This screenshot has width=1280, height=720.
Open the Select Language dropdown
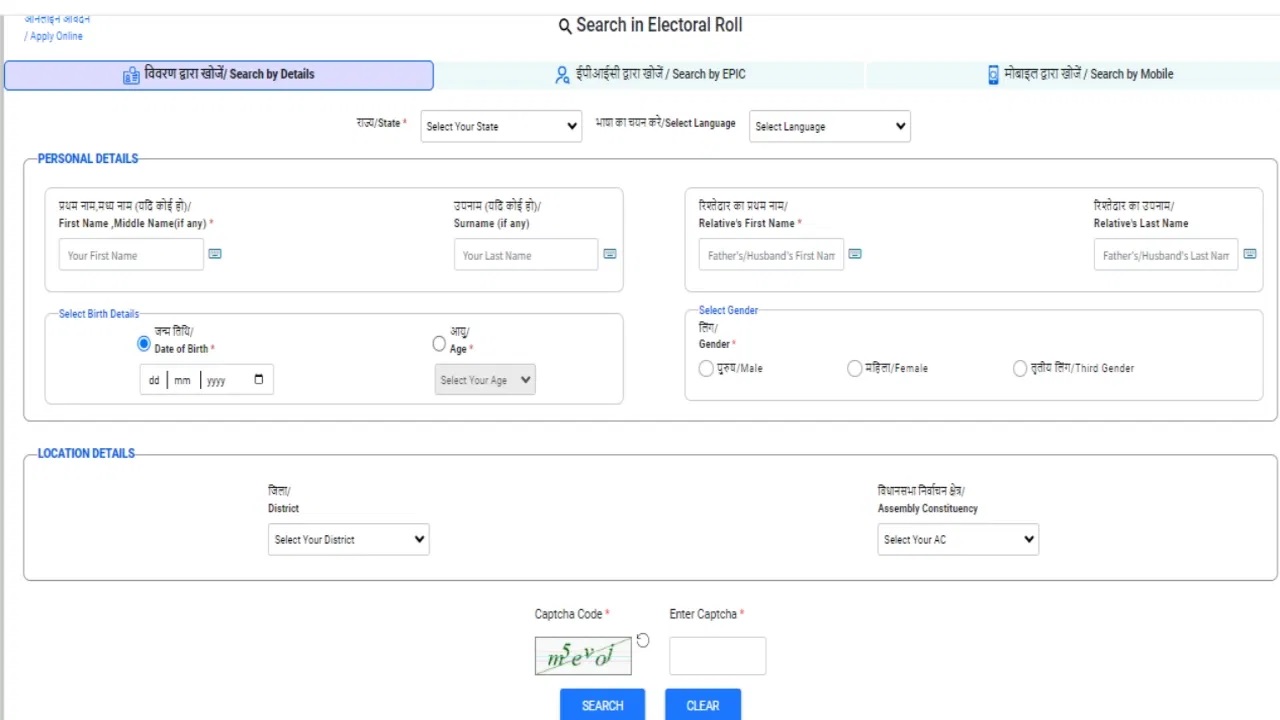(x=829, y=127)
